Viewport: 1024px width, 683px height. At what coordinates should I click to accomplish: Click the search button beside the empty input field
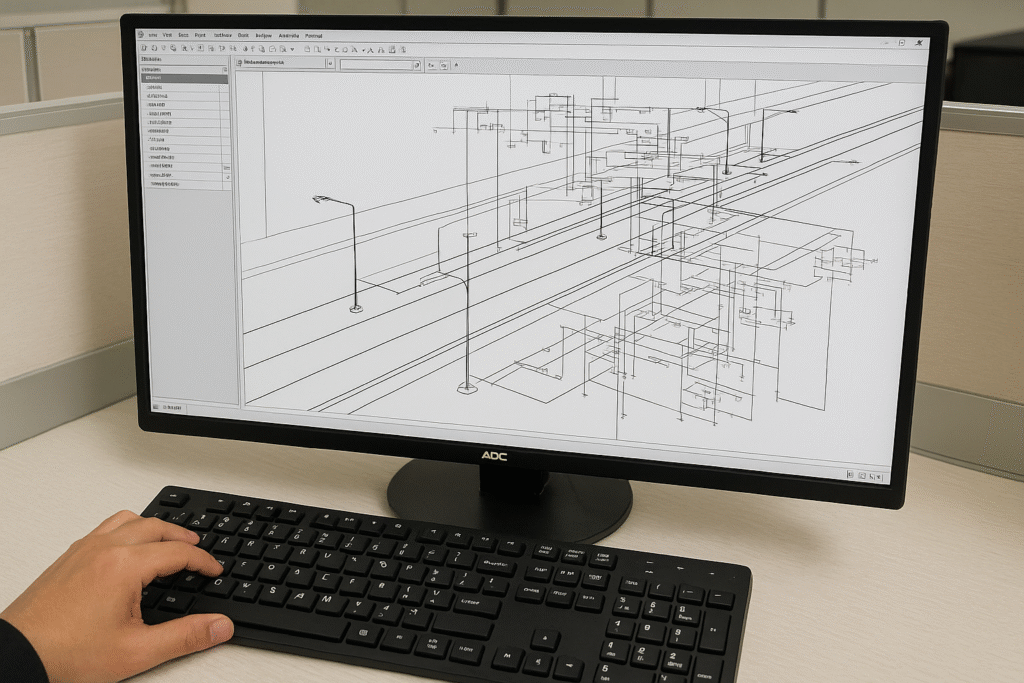417,65
